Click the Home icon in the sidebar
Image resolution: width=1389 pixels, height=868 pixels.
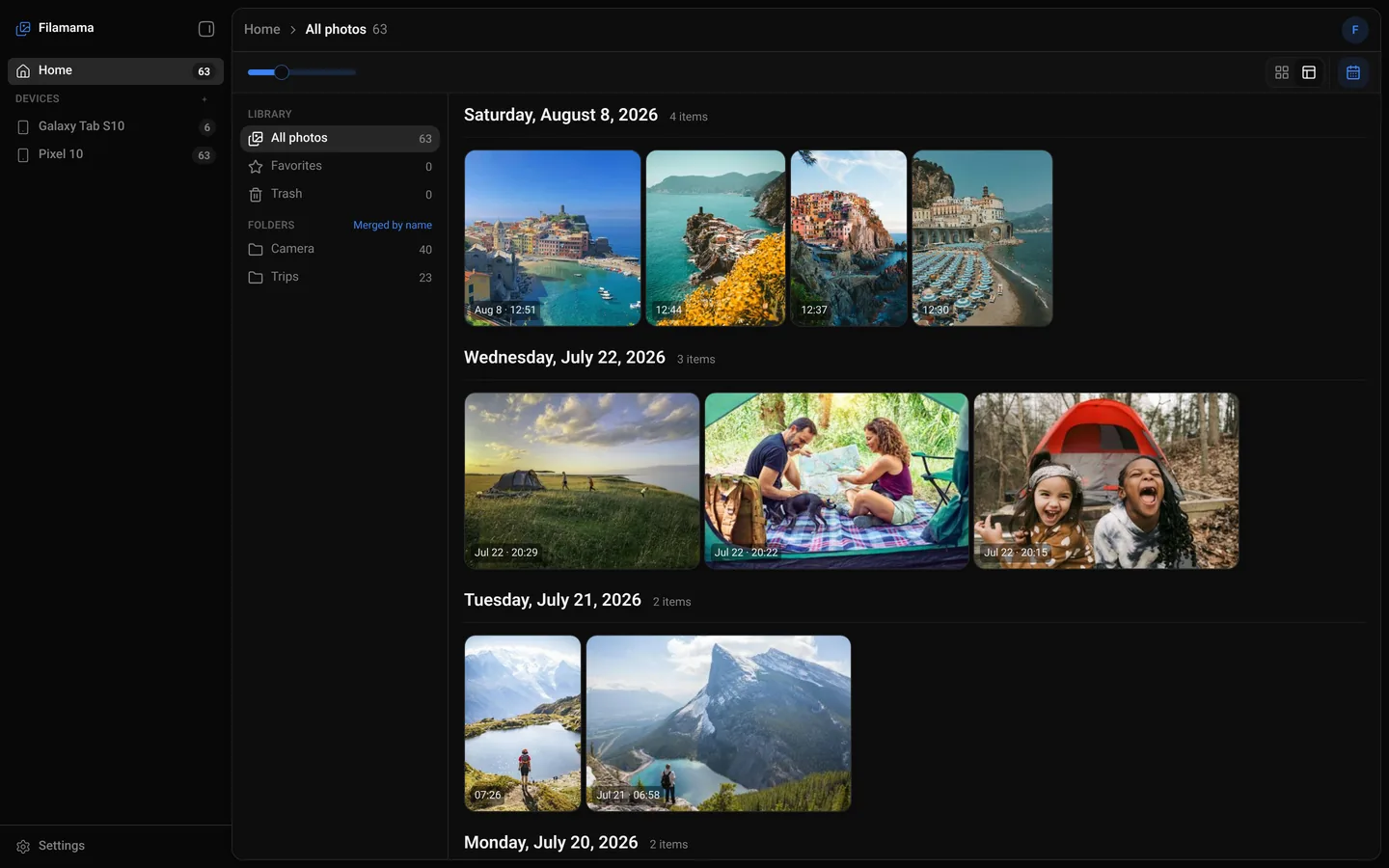click(x=23, y=71)
